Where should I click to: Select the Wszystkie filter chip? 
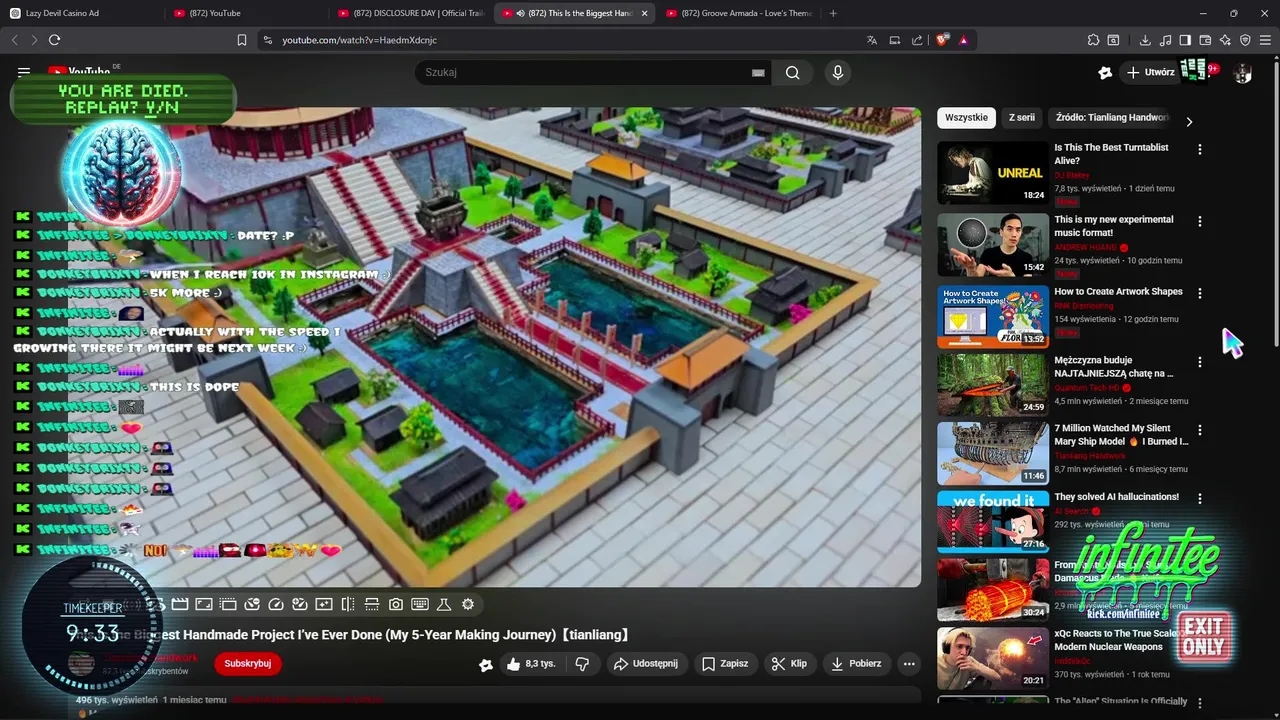[x=966, y=117]
